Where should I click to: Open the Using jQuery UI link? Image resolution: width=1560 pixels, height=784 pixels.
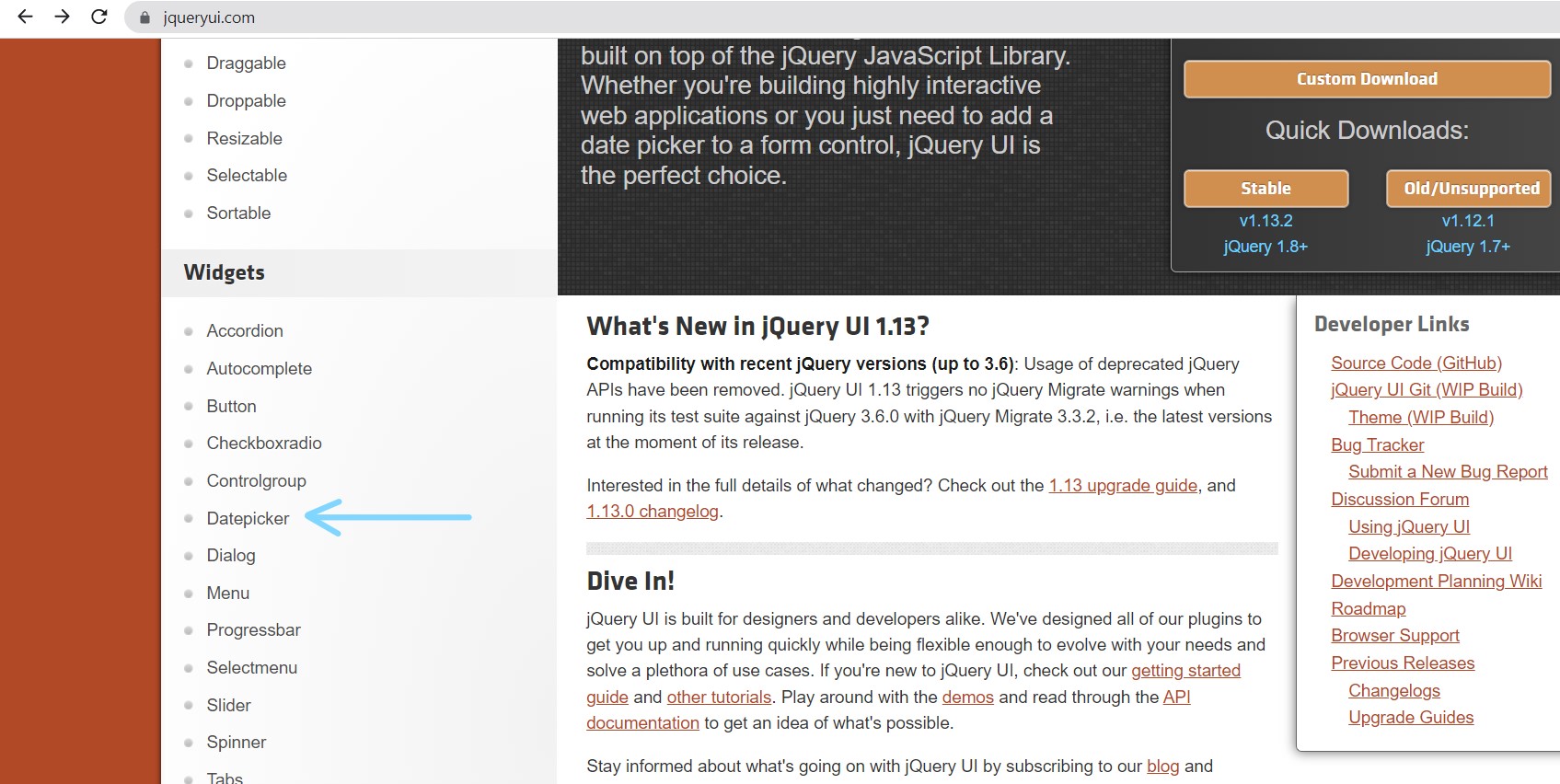tap(1409, 526)
